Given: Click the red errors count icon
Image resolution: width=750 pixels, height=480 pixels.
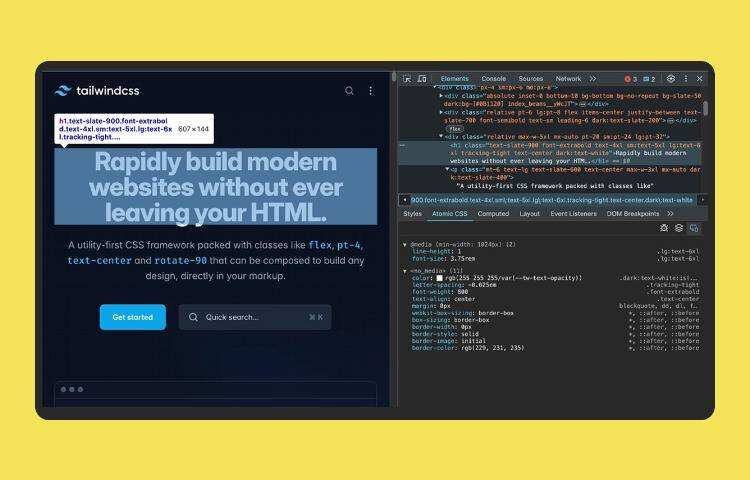Looking at the screenshot, I should (x=630, y=79).
